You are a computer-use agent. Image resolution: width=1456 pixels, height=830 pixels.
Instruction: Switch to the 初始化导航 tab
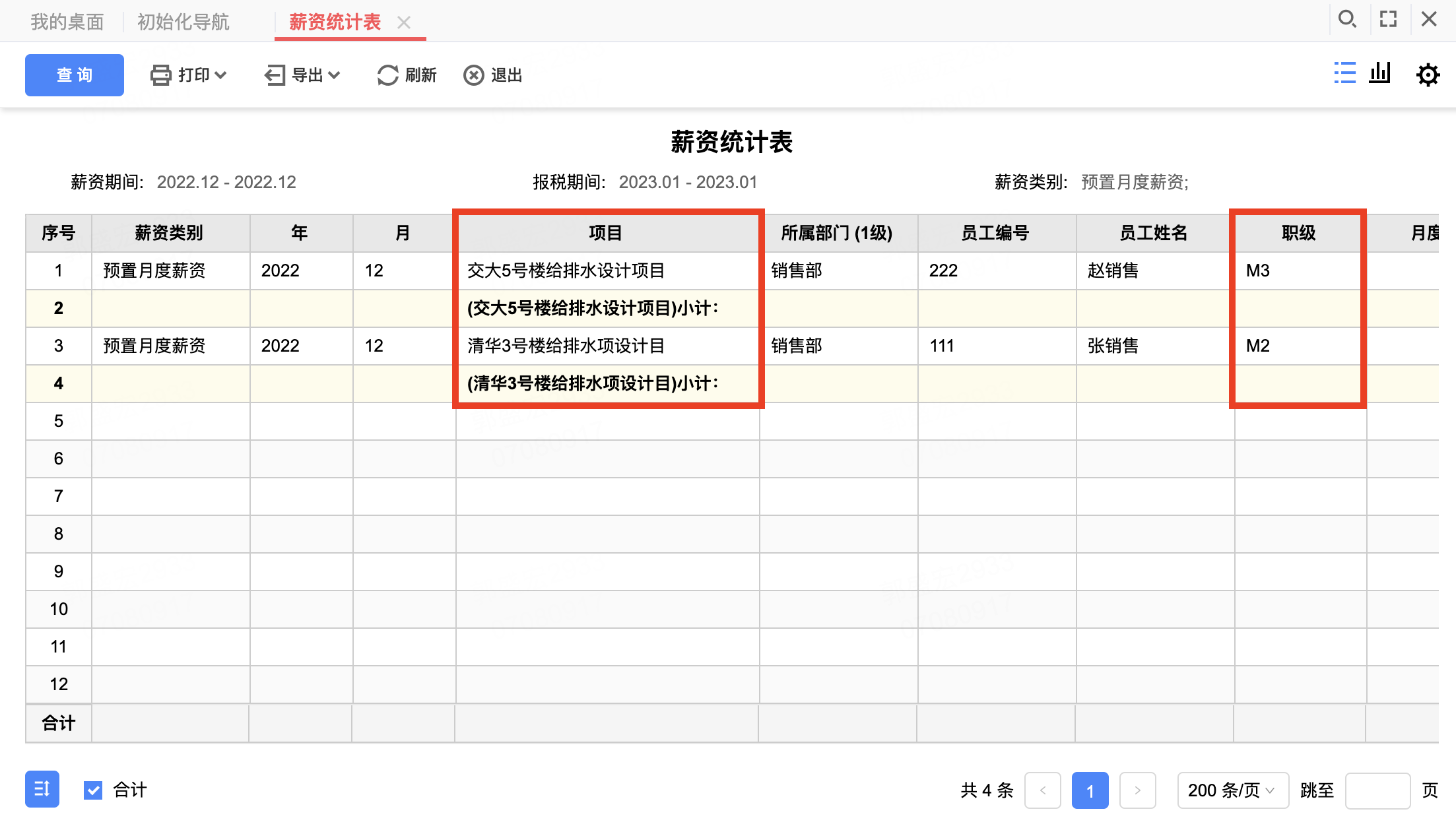(x=183, y=22)
